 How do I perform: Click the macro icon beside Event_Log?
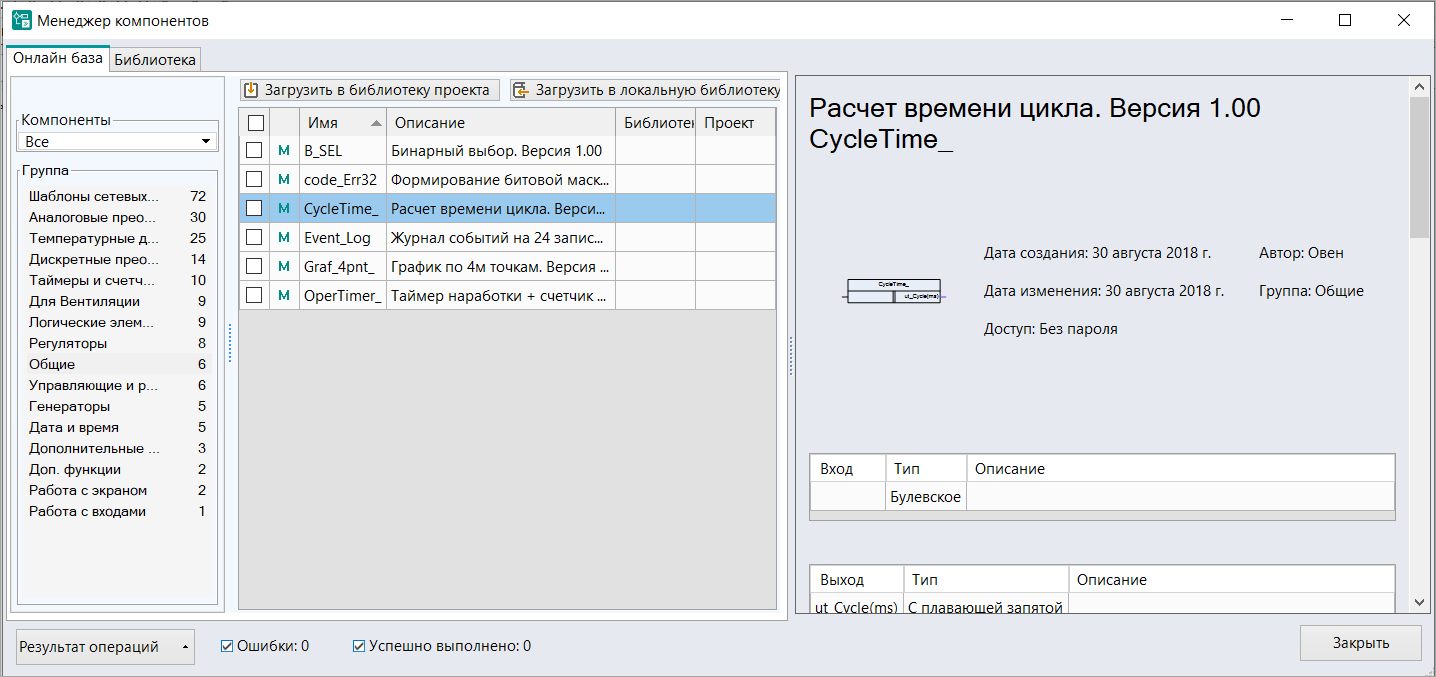click(x=283, y=238)
